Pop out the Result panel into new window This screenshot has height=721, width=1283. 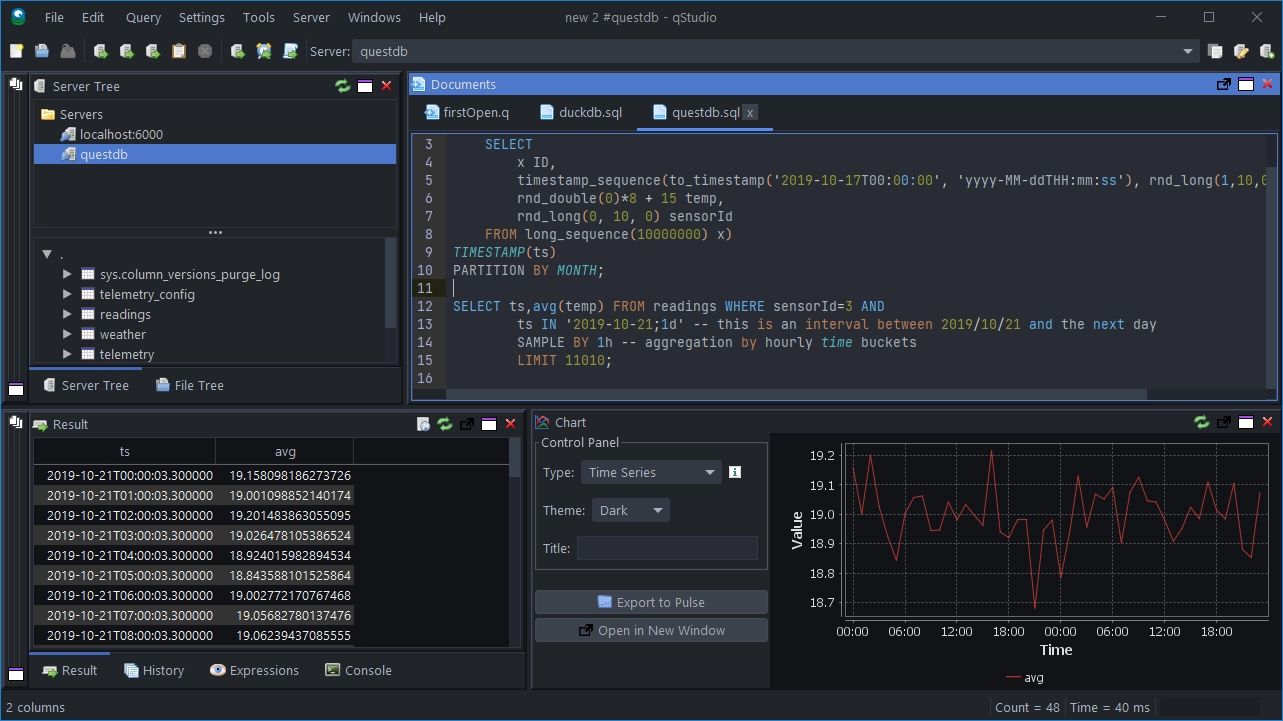[466, 424]
